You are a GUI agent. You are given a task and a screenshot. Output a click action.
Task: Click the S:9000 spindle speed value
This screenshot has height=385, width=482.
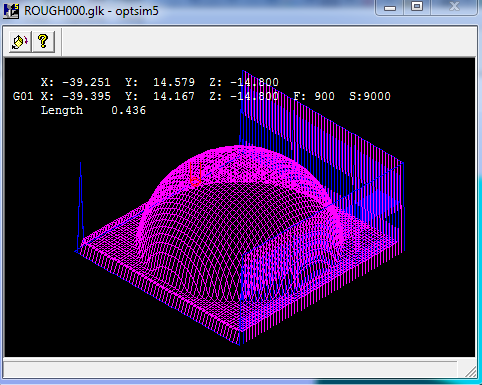(x=370, y=96)
